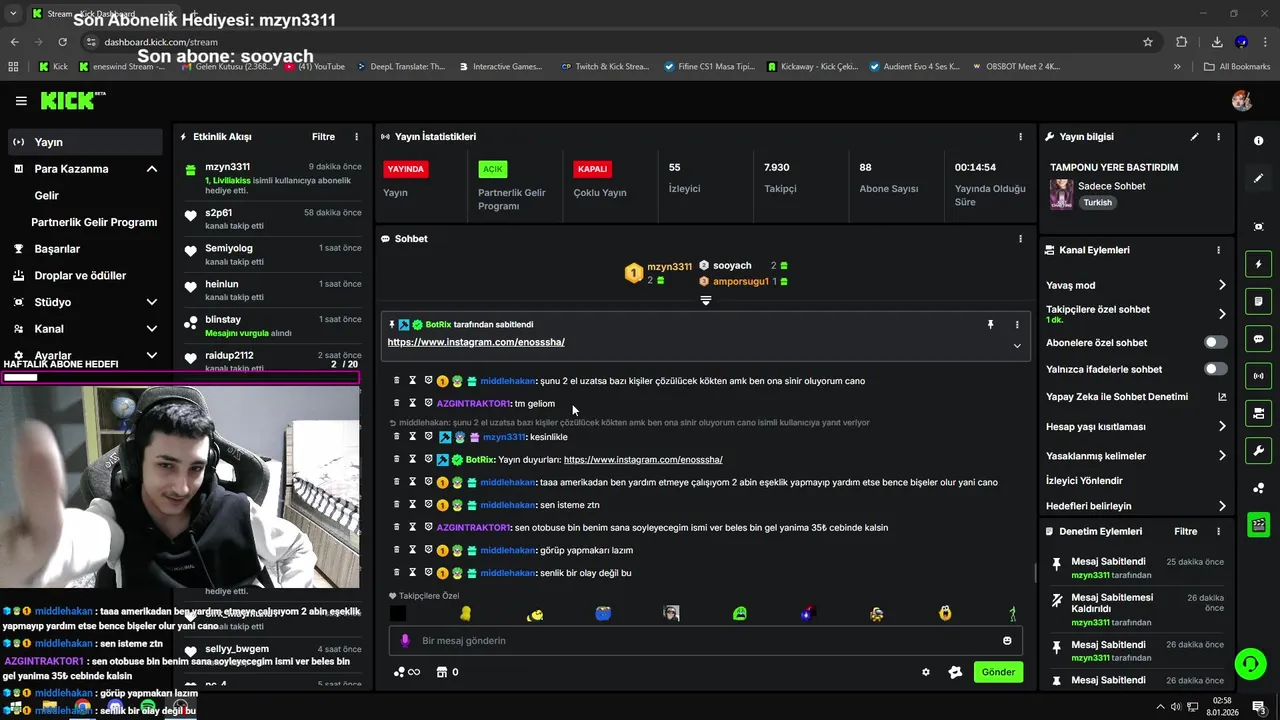Open Filtre in Denetim Eylemleri panel
The height and width of the screenshot is (720, 1280).
click(1185, 531)
